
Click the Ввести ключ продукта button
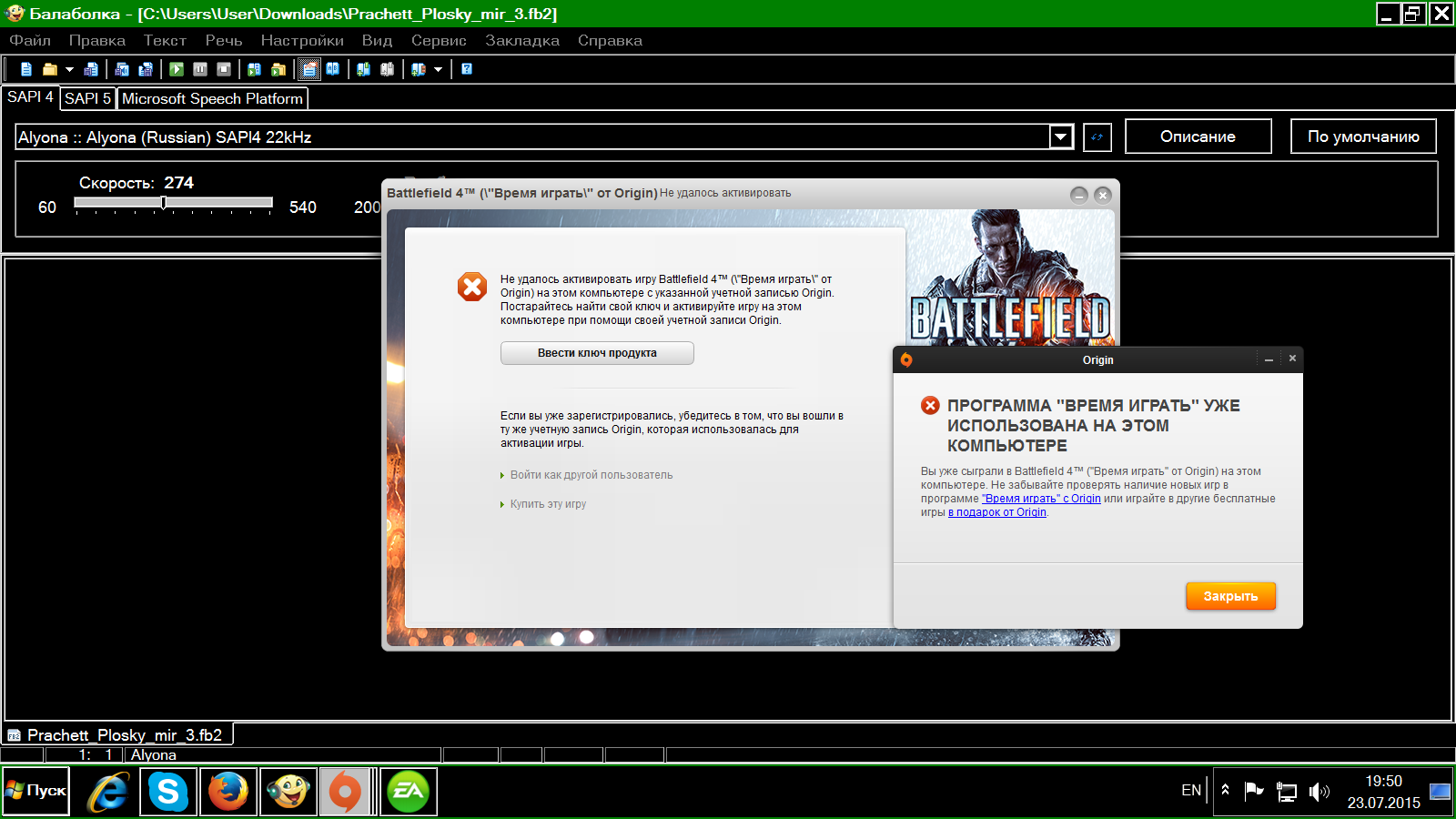pyautogui.click(x=597, y=353)
